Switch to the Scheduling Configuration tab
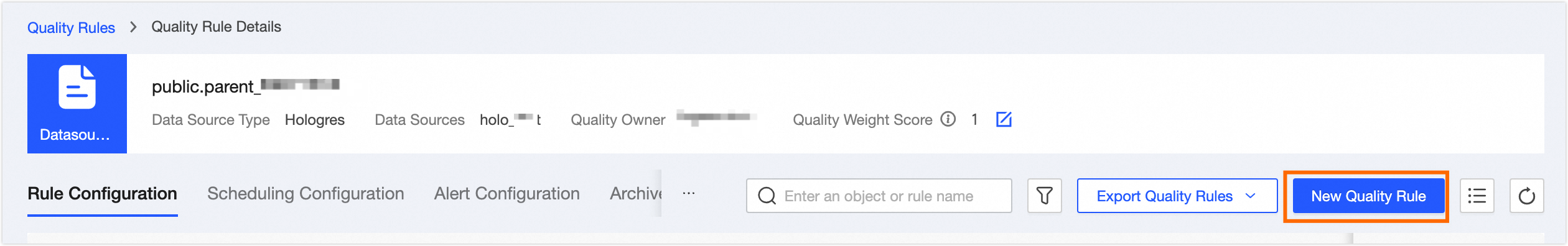Screen dimensions: 1568x246 pos(306,194)
